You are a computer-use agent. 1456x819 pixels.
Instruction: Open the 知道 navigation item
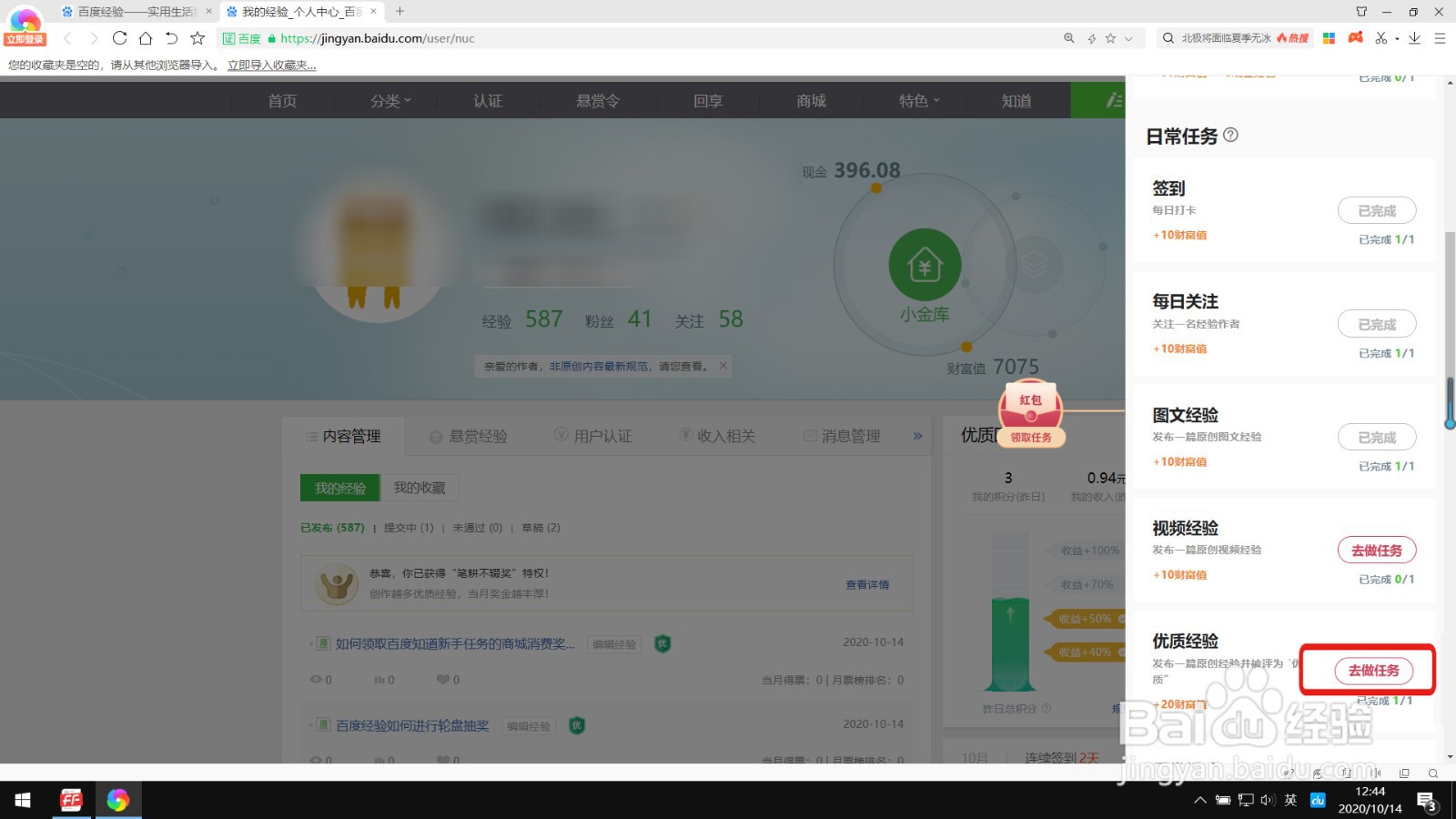[x=1016, y=101]
